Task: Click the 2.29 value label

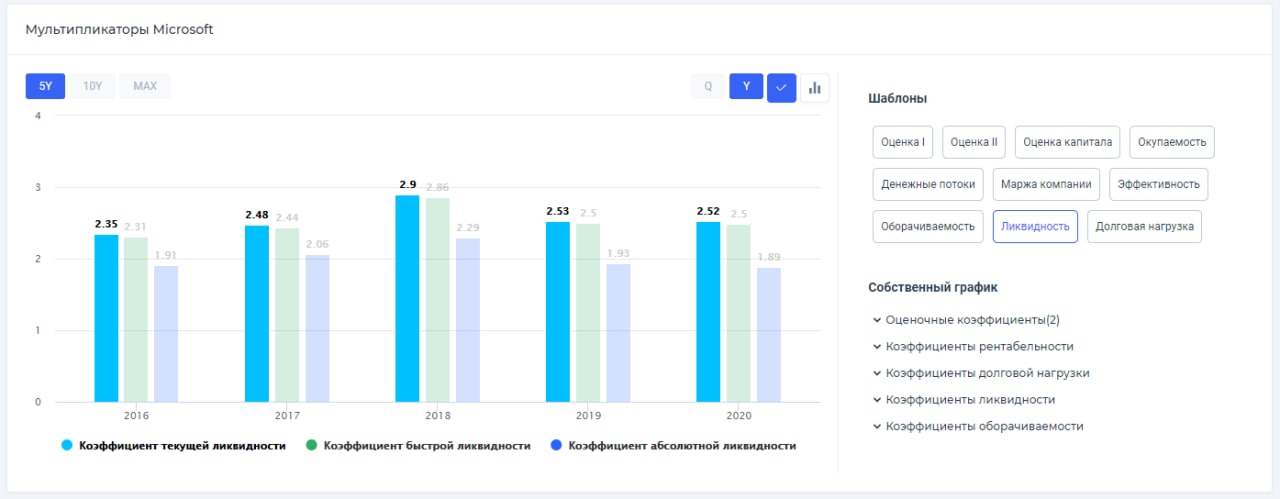Action: tap(468, 228)
